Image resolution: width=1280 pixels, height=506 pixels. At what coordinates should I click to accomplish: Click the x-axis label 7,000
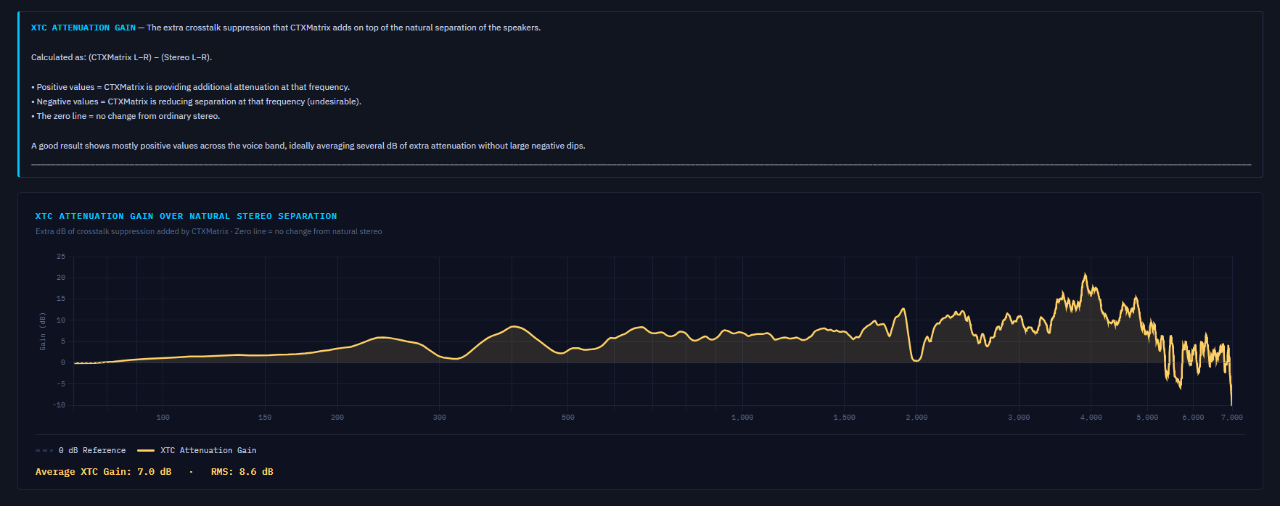[x=1231, y=416]
